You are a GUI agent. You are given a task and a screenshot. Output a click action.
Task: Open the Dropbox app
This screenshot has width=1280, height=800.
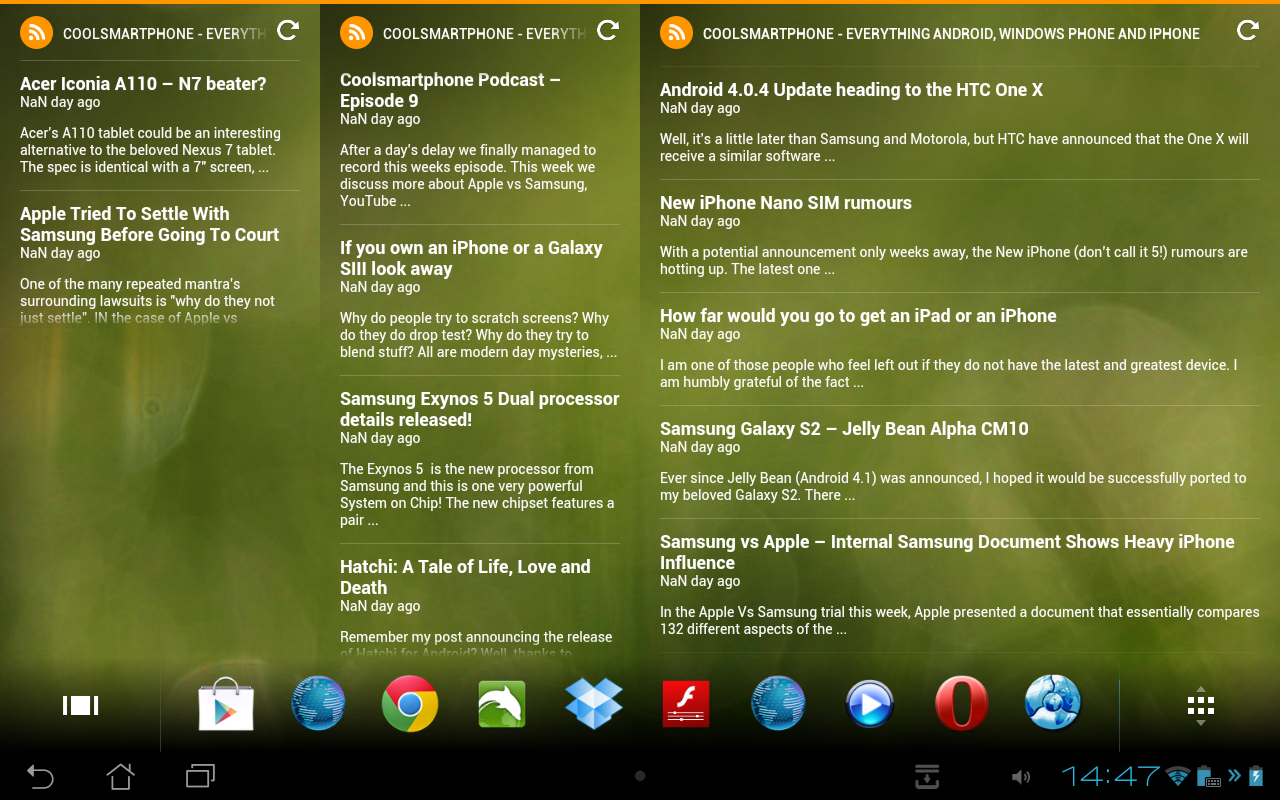[x=594, y=704]
